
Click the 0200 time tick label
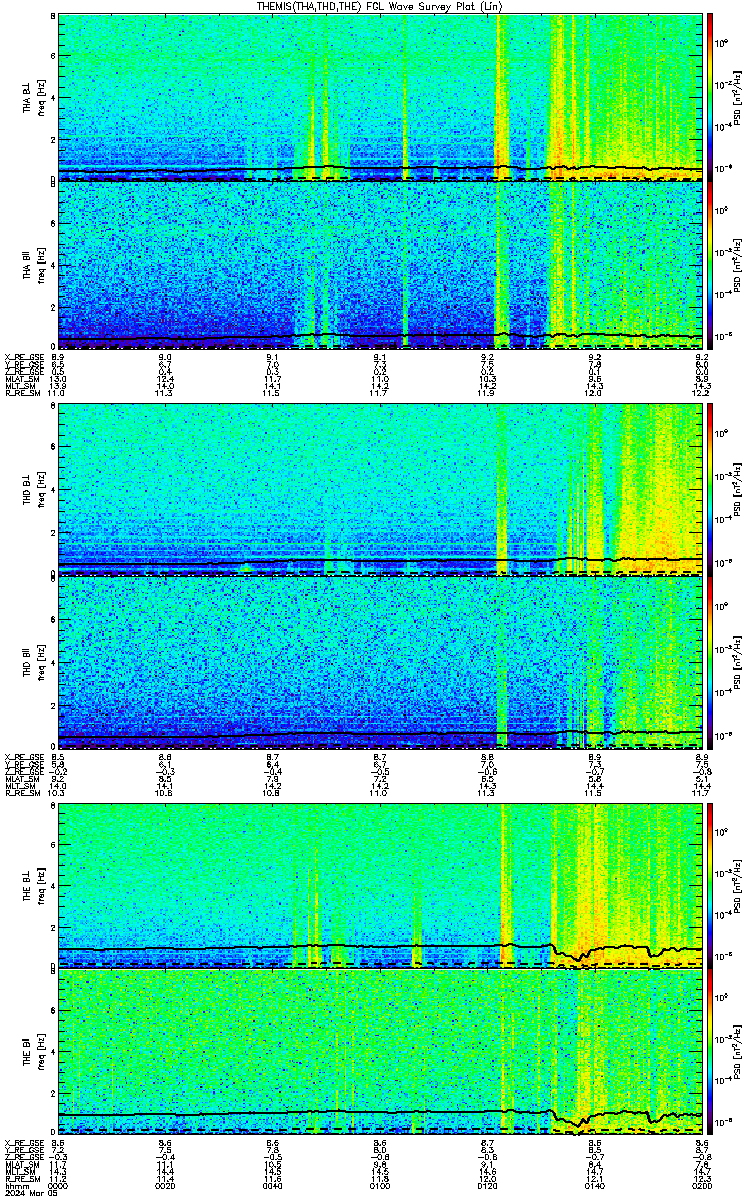701,1186
